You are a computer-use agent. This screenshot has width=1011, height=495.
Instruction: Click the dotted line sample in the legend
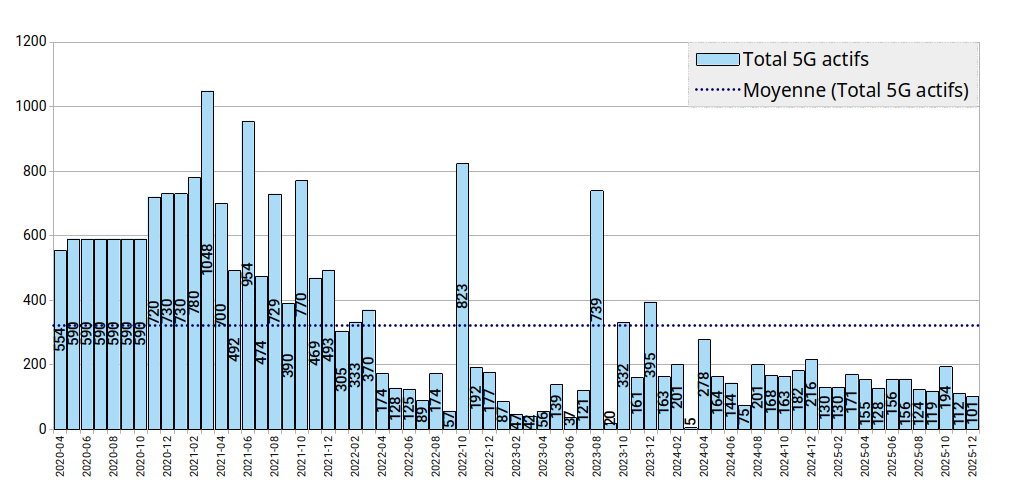[717, 90]
